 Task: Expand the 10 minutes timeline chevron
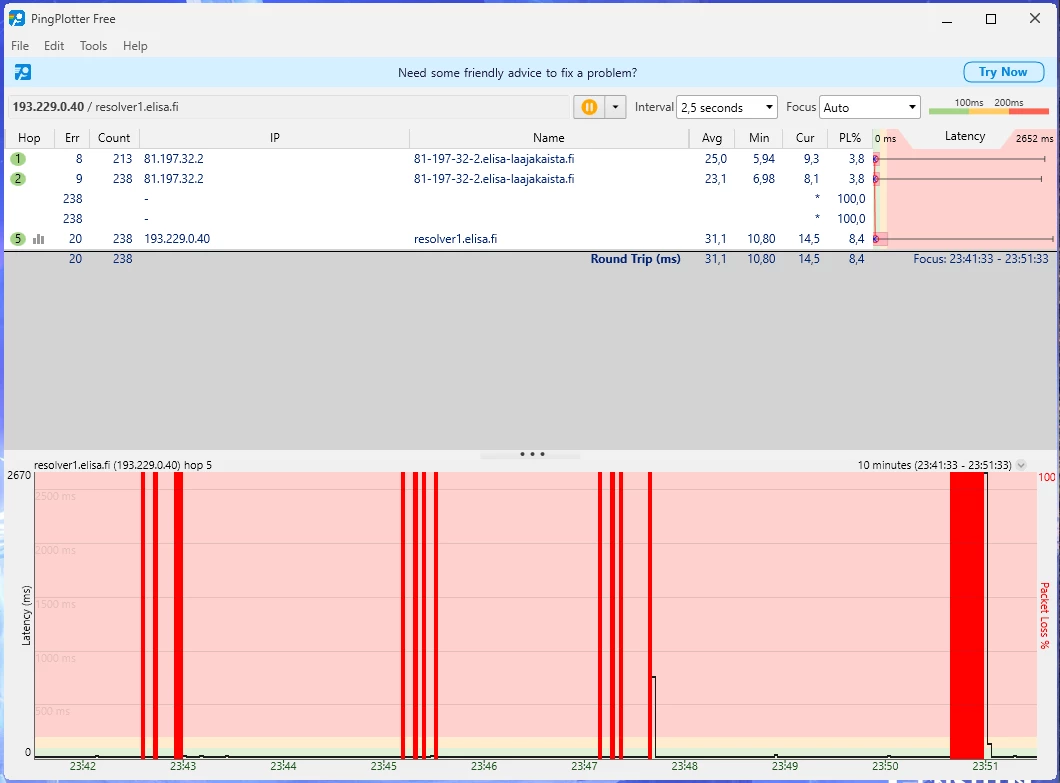pos(1021,465)
